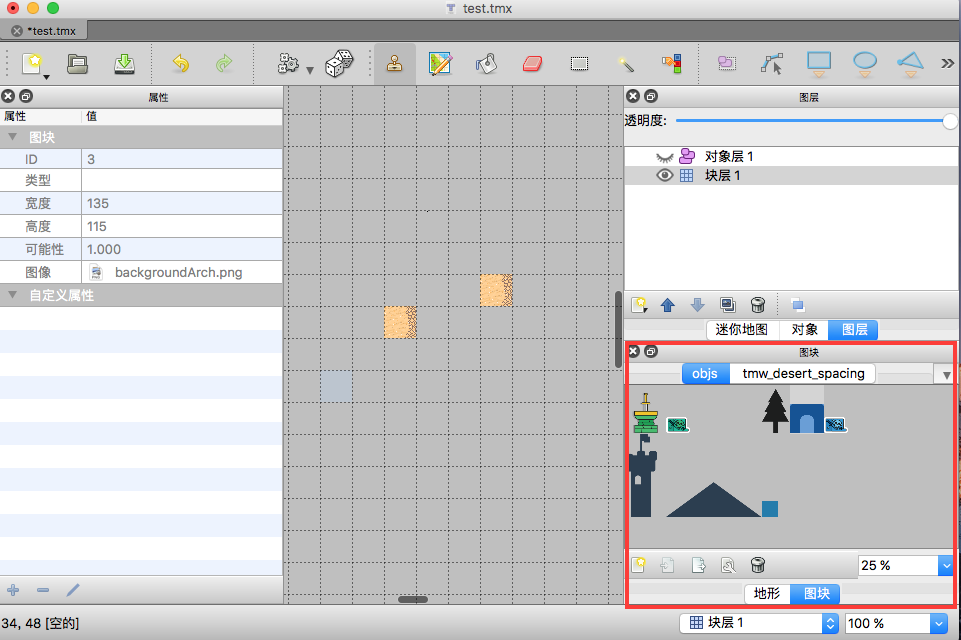Image resolution: width=961 pixels, height=640 pixels.
Task: Toggle random mode with the dice icon
Action: (x=339, y=63)
